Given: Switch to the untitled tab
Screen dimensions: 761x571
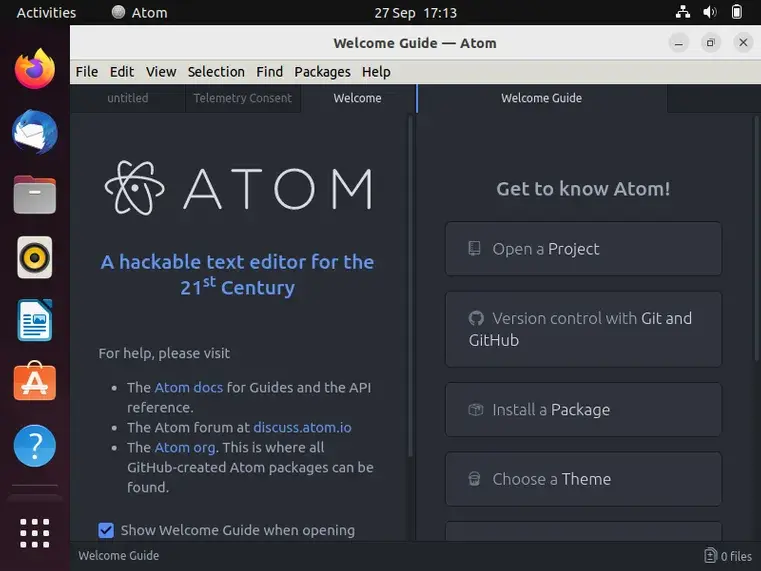Looking at the screenshot, I should tap(128, 98).
